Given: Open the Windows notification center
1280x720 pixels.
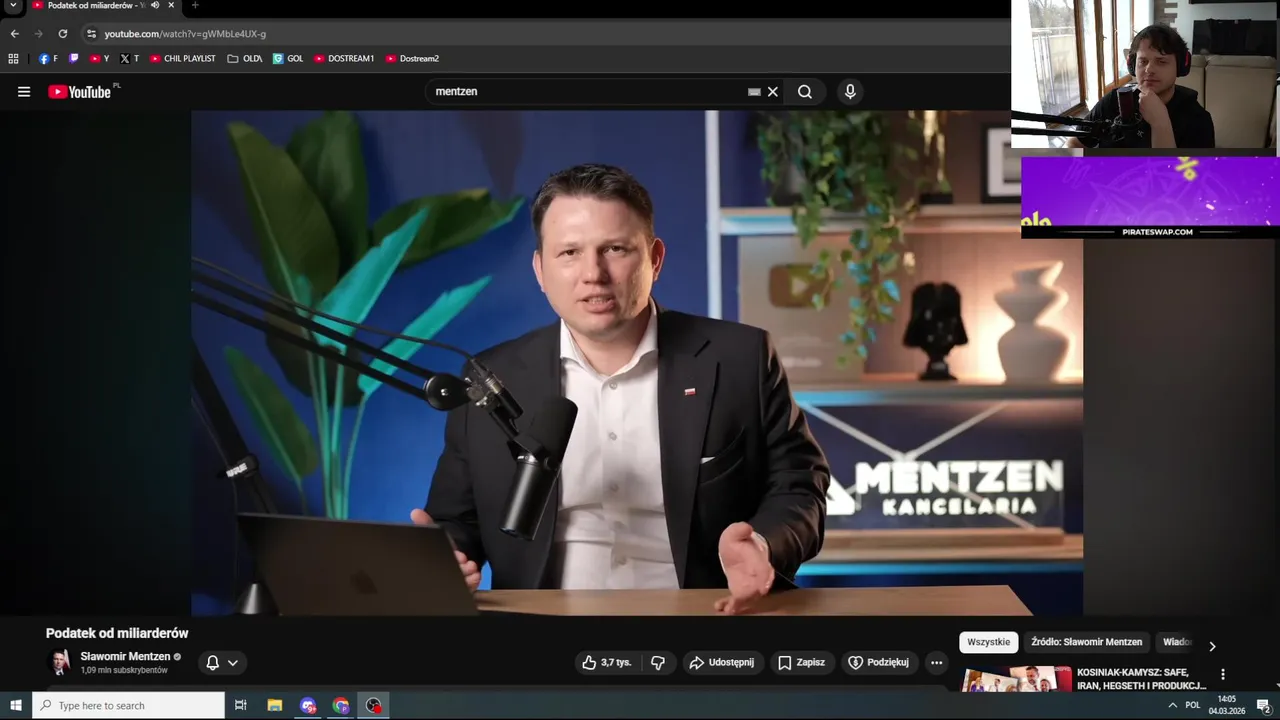Looking at the screenshot, I should (1263, 705).
